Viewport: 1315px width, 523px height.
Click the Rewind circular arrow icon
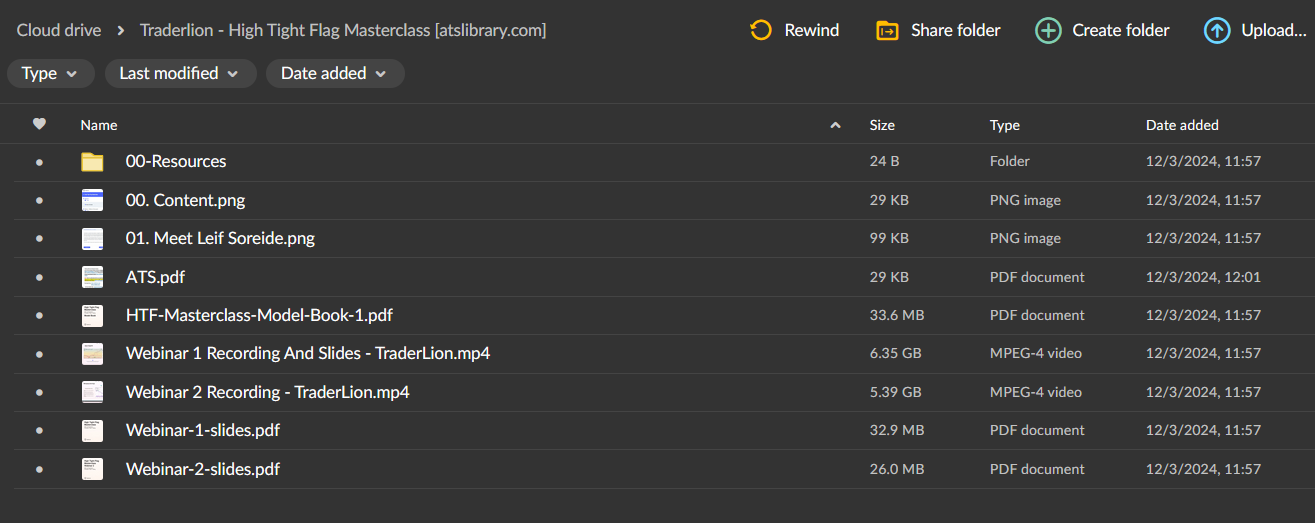click(x=761, y=30)
